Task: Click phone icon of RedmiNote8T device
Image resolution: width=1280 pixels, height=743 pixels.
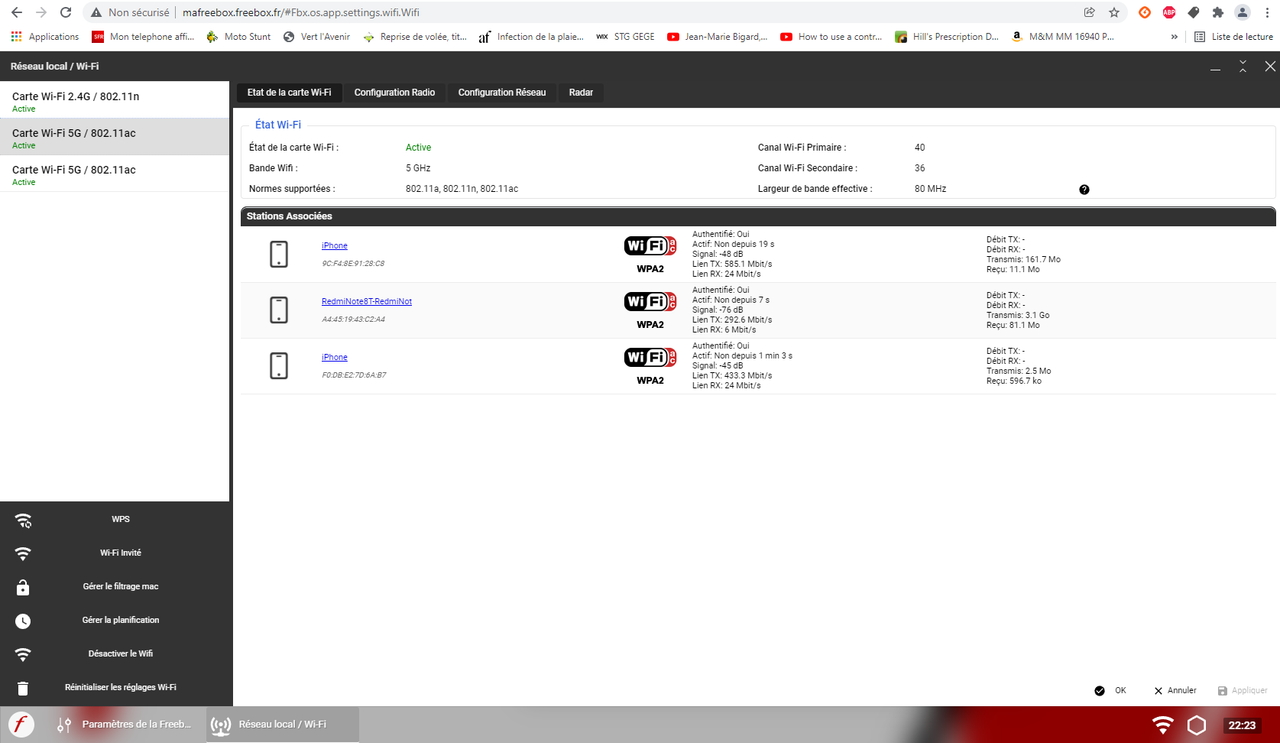Action: pyautogui.click(x=279, y=310)
